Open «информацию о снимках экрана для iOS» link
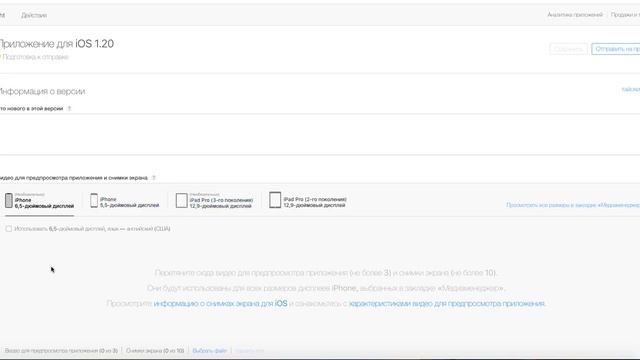Image resolution: width=640 pixels, height=360 pixels. 220,303
